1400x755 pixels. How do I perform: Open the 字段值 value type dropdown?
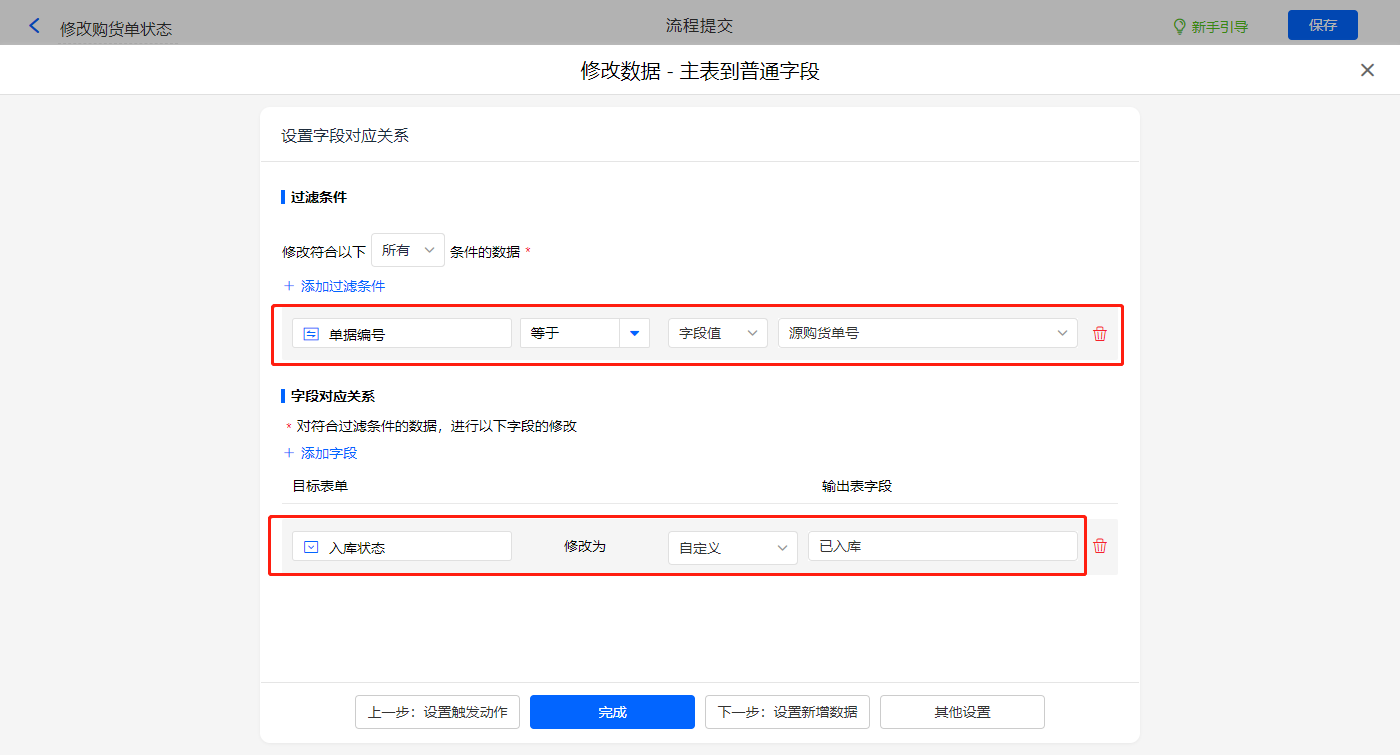[x=717, y=333]
